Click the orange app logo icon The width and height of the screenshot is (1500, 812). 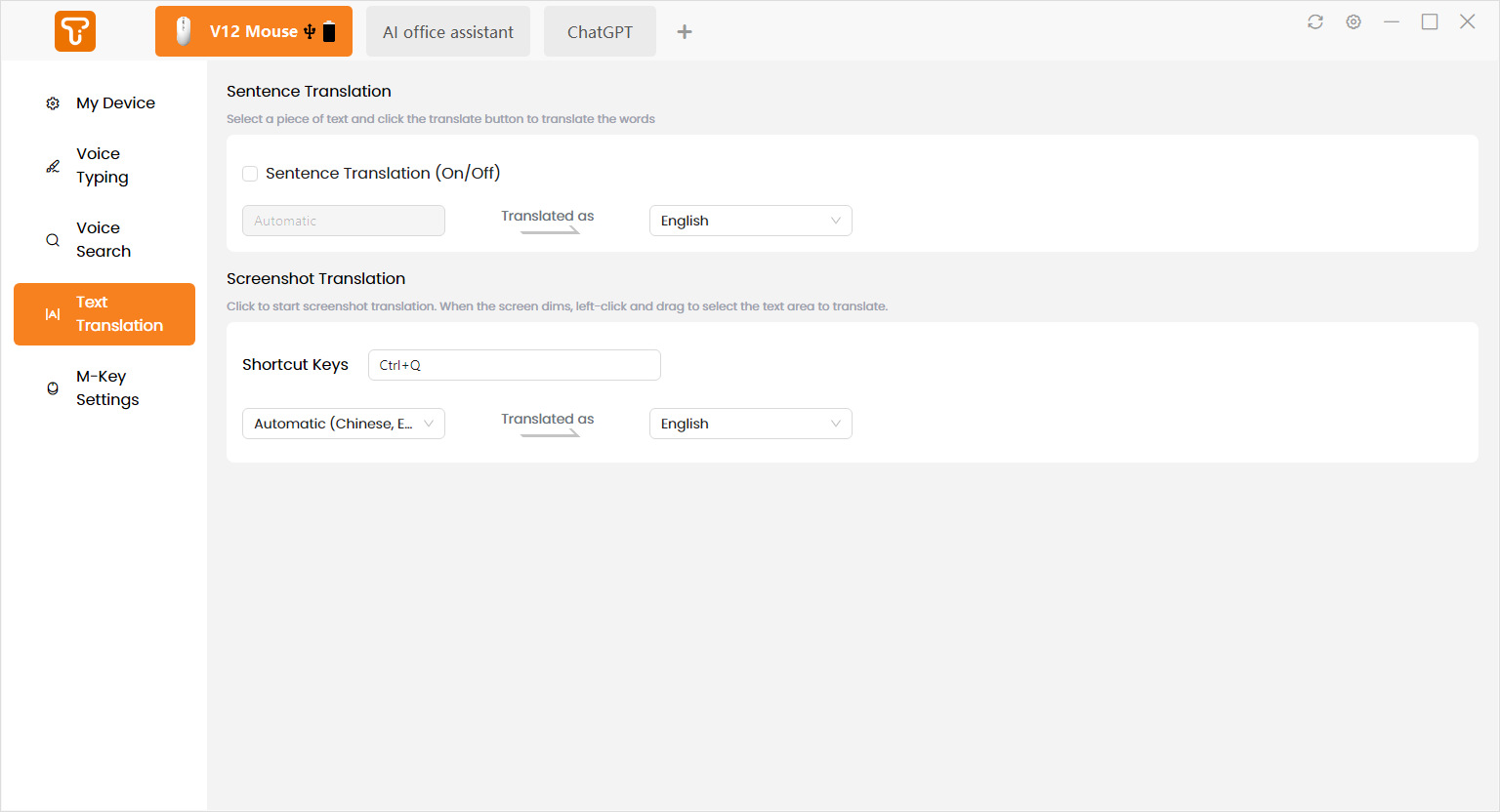click(x=75, y=31)
